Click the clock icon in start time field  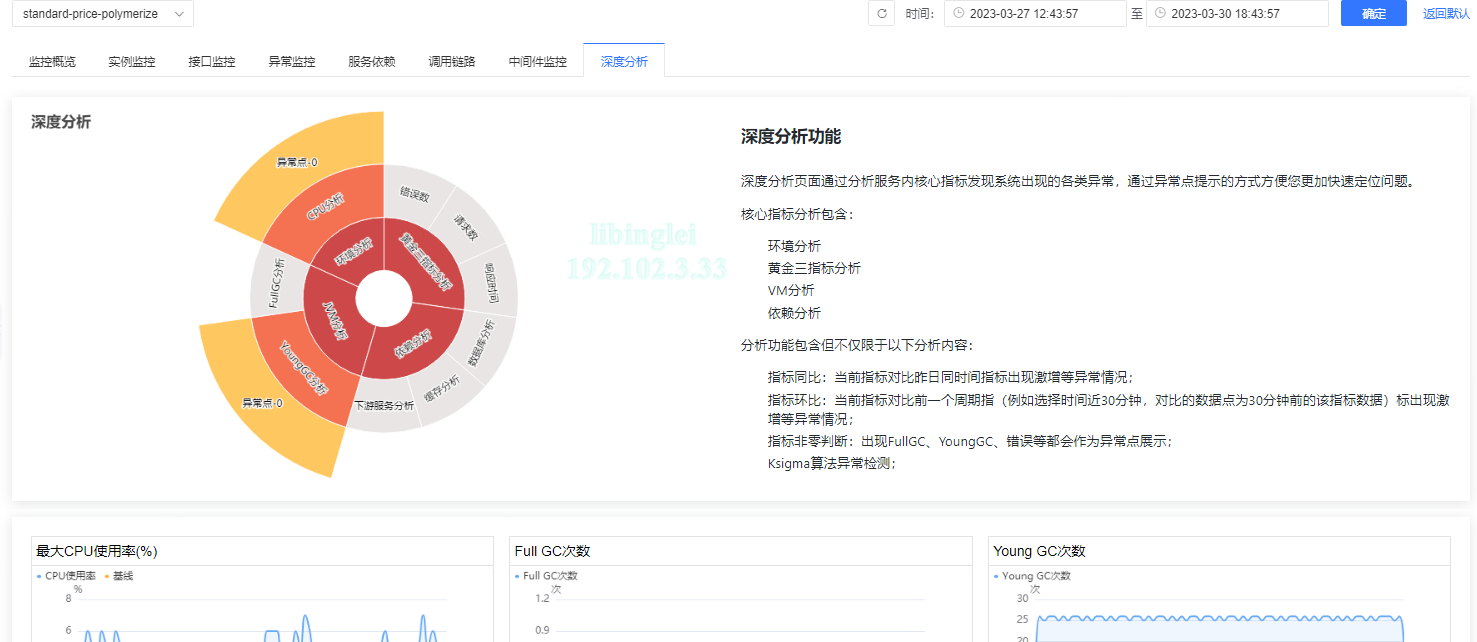tap(959, 14)
